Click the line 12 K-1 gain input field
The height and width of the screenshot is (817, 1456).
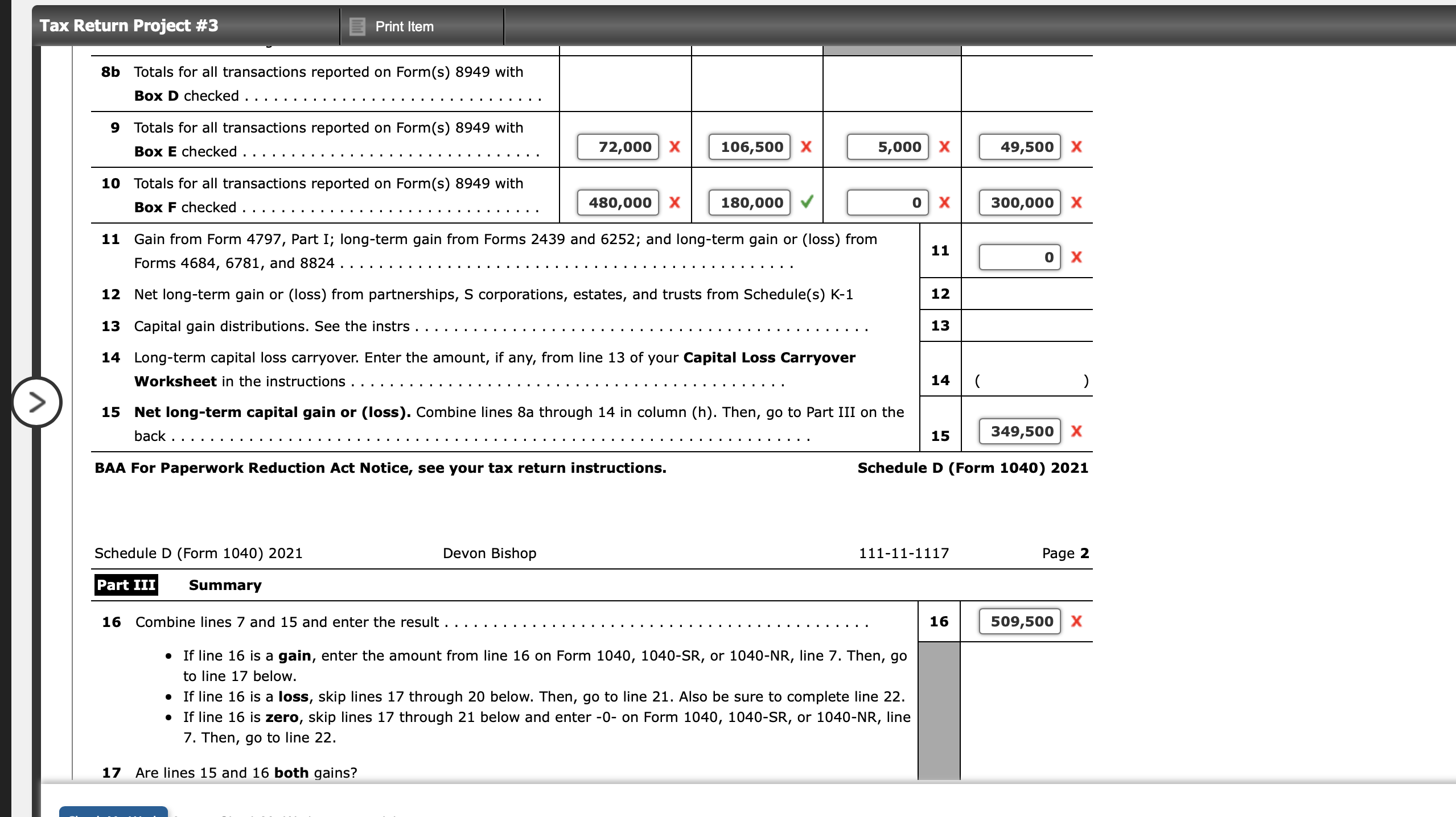point(1027,294)
